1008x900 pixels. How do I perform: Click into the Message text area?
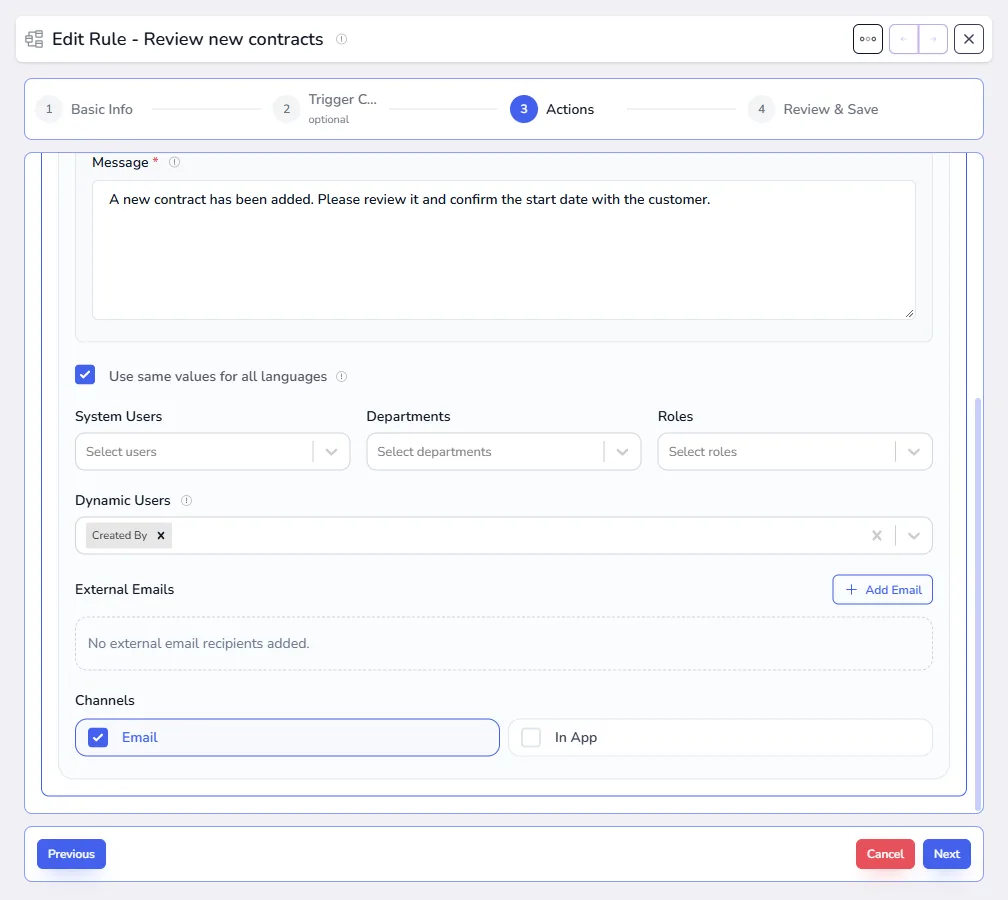(x=503, y=250)
